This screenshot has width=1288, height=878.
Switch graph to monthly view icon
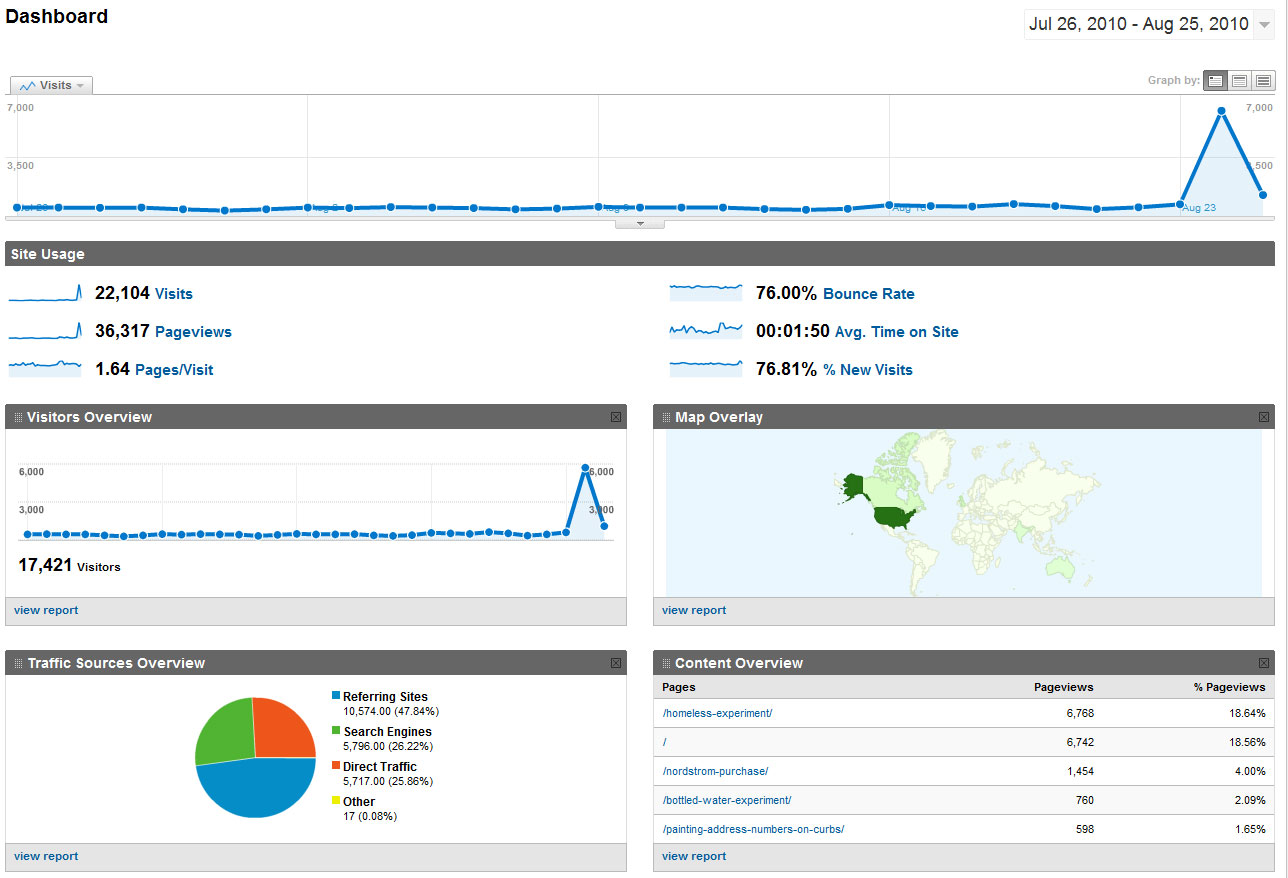1264,81
